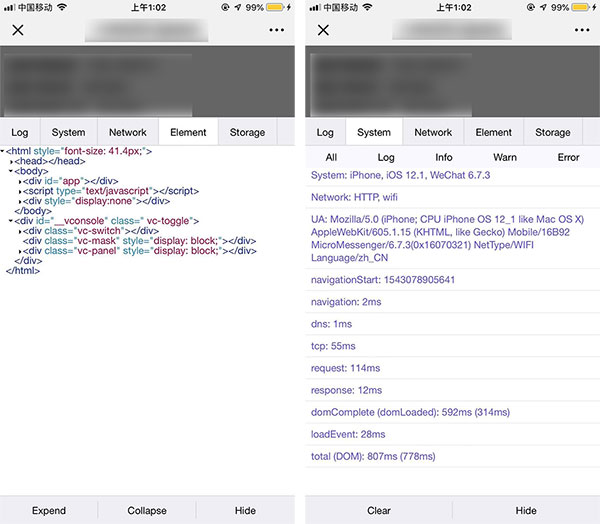Select the 'dns: 1ms' row

coord(453,324)
